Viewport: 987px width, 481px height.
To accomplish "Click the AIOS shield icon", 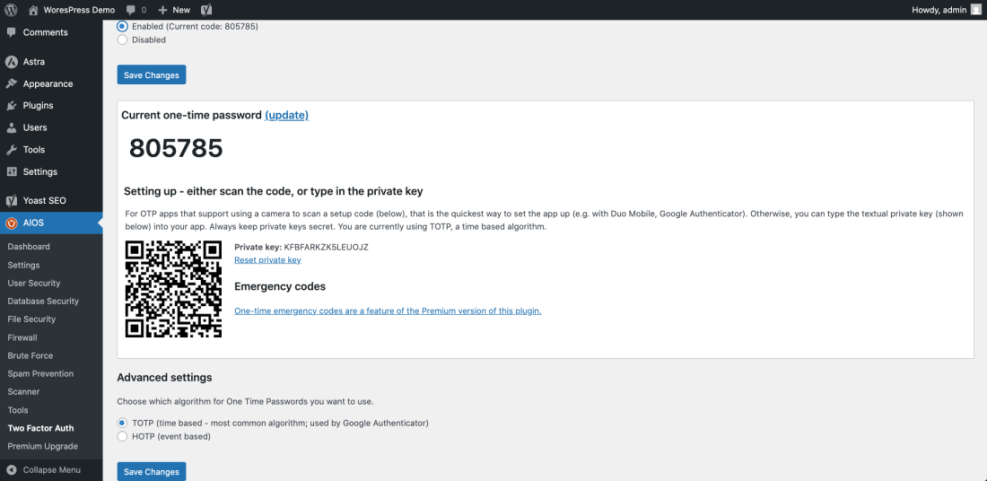I will pyautogui.click(x=11, y=223).
